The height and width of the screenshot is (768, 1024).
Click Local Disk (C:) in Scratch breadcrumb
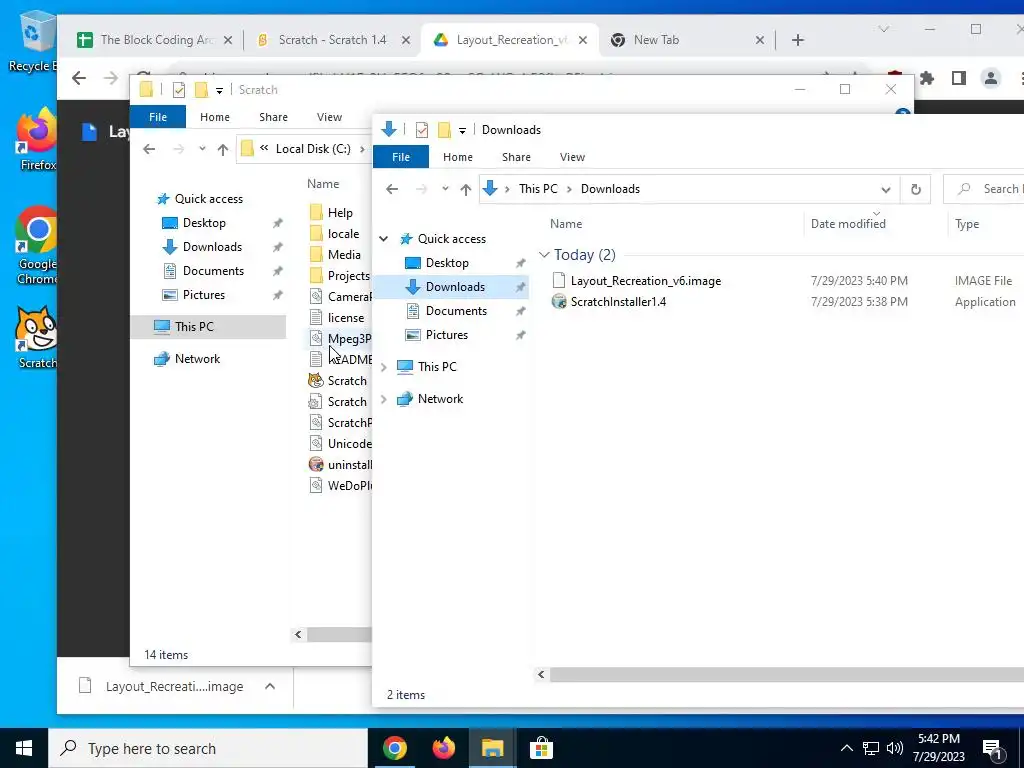(x=313, y=150)
